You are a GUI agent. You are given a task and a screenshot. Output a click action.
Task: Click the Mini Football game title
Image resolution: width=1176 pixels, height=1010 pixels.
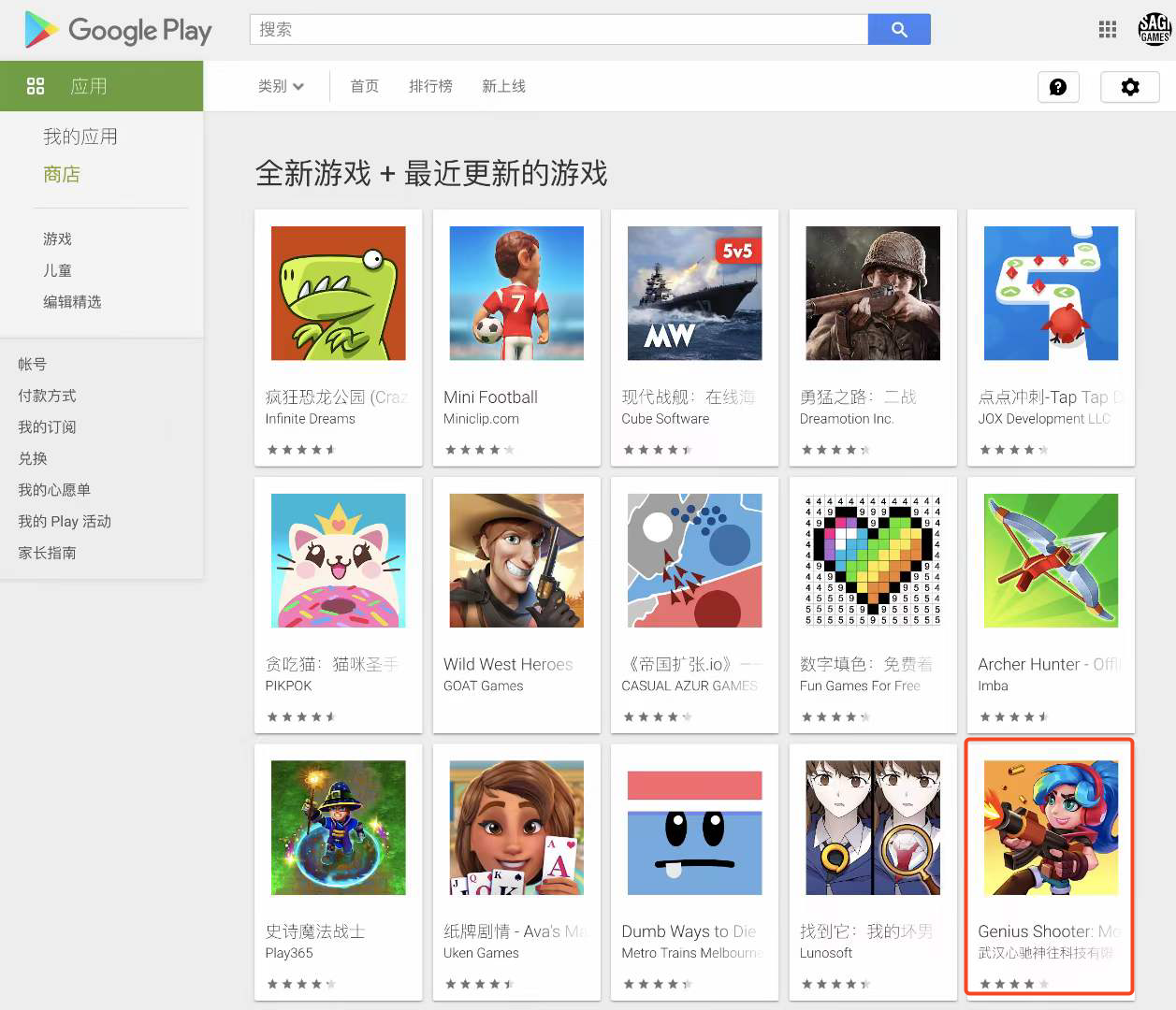pos(490,397)
